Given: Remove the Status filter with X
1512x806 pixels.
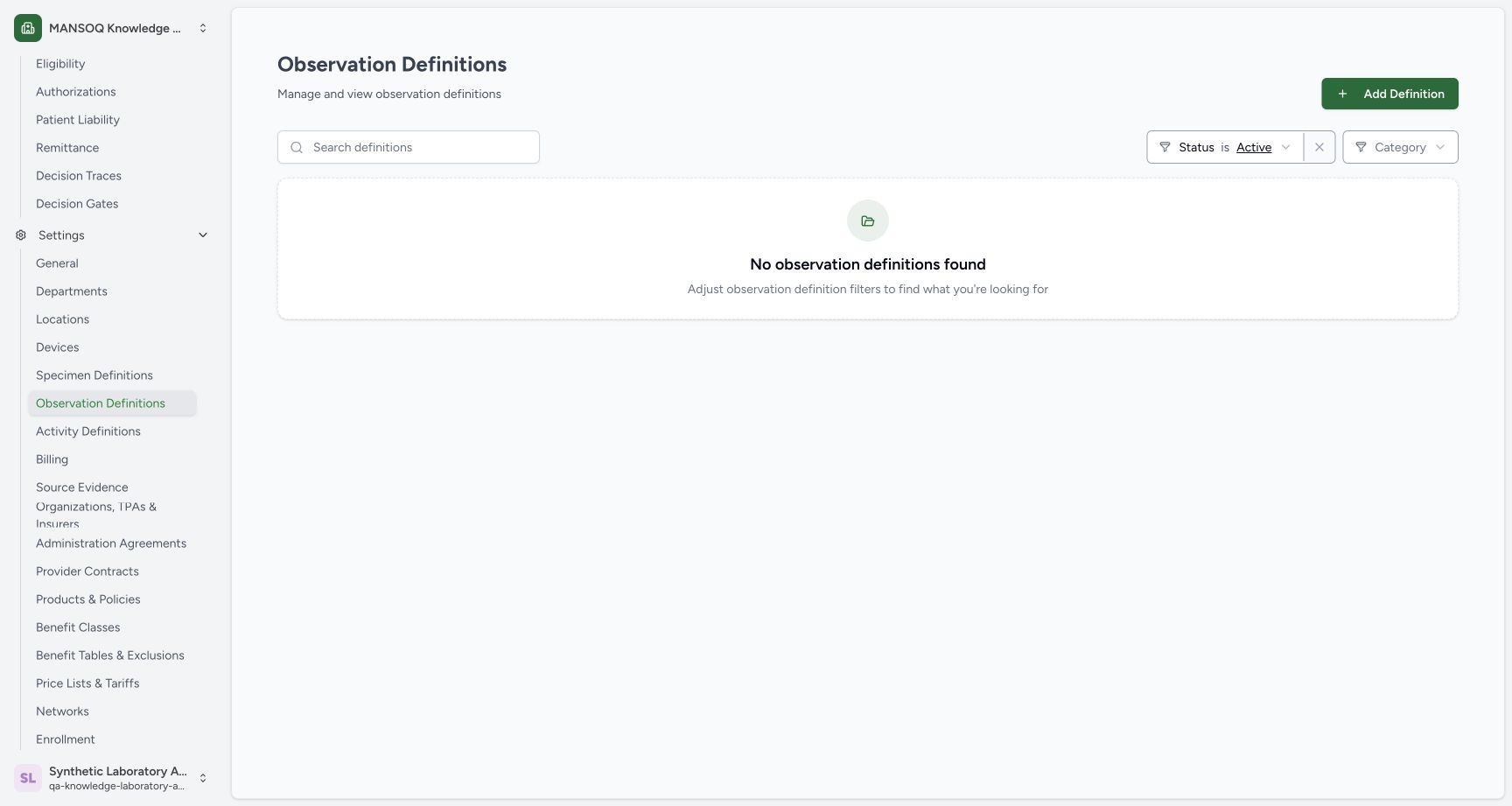Looking at the screenshot, I should pos(1319,147).
